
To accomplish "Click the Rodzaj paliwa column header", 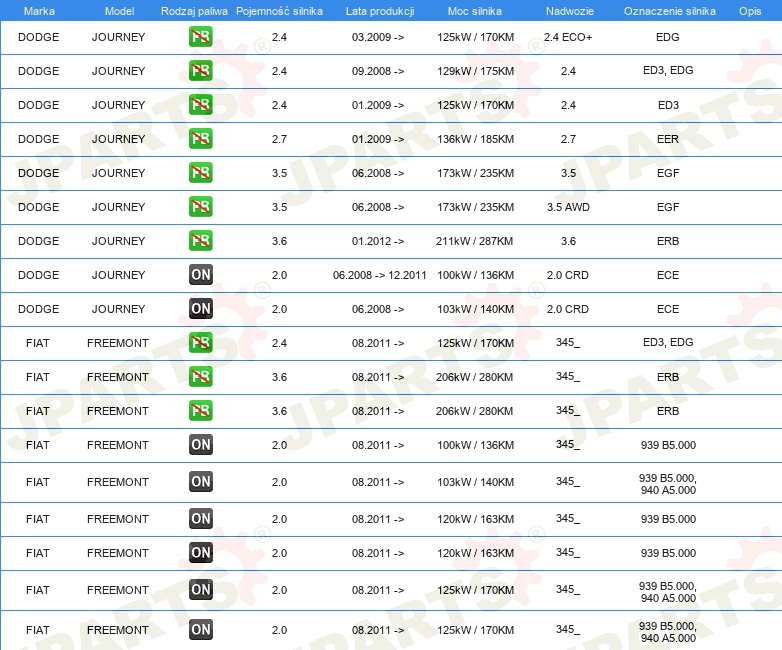I will coord(194,11).
